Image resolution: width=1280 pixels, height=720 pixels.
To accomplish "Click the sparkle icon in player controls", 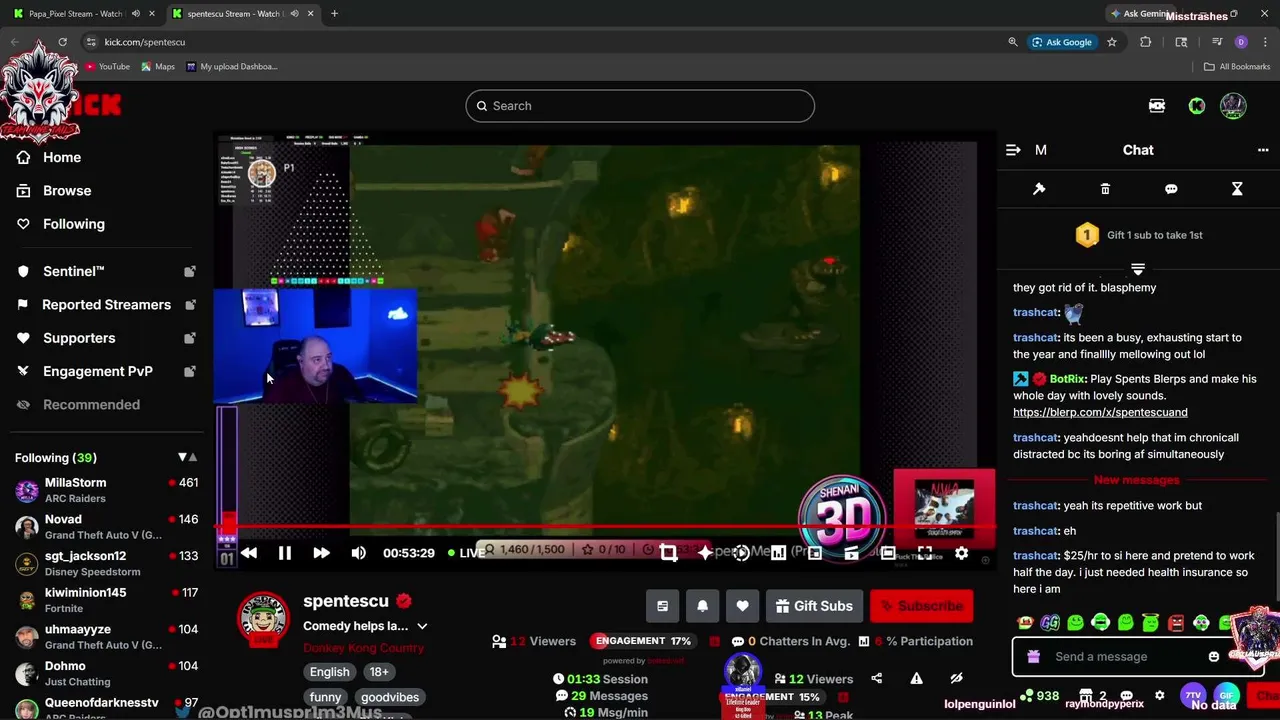I will (705, 553).
